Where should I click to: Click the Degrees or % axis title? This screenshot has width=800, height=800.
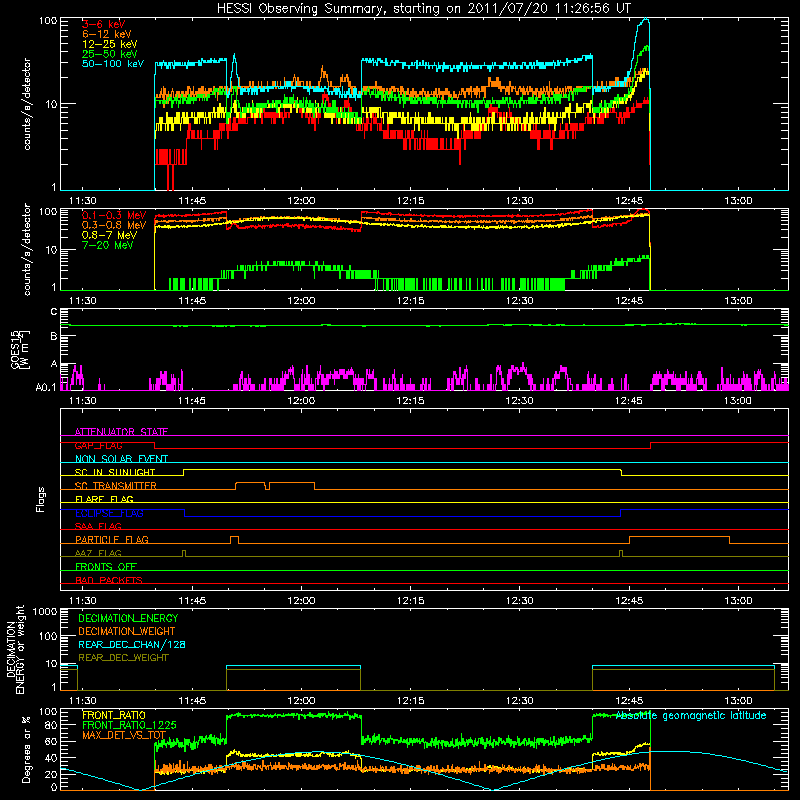26,749
